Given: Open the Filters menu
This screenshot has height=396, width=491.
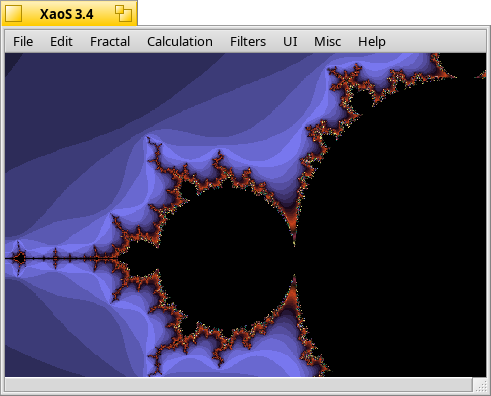Looking at the screenshot, I should point(248,42).
